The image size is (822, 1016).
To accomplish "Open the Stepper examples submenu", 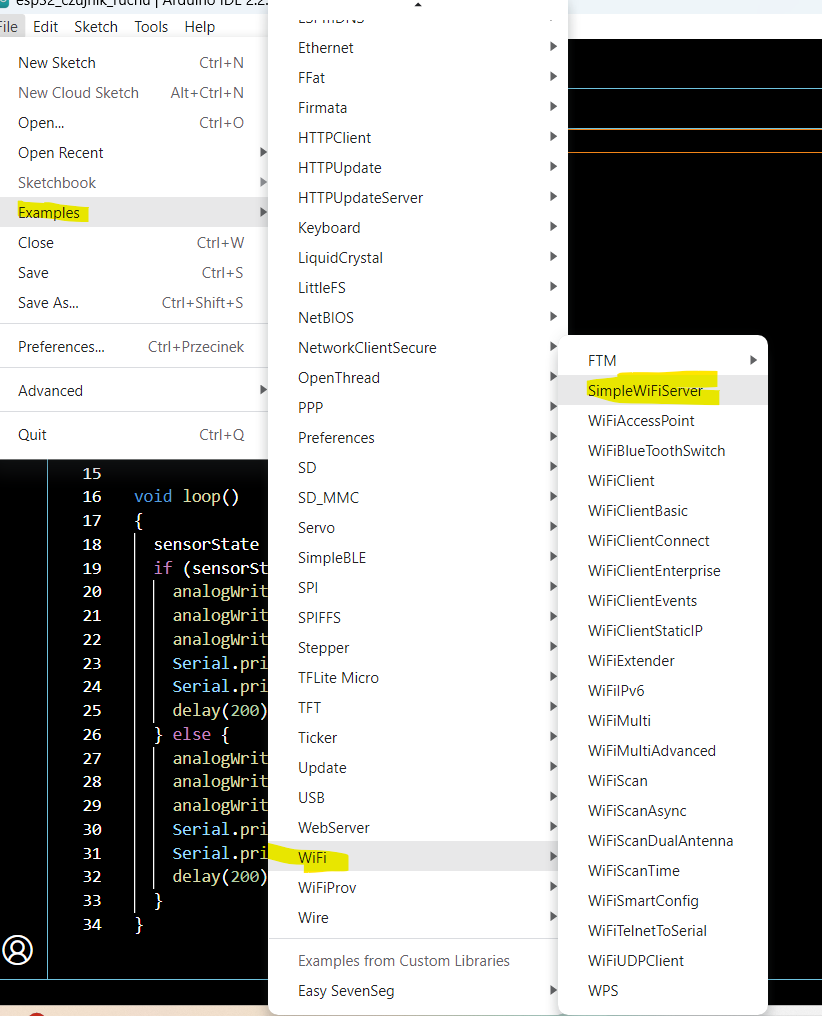I will 415,648.
